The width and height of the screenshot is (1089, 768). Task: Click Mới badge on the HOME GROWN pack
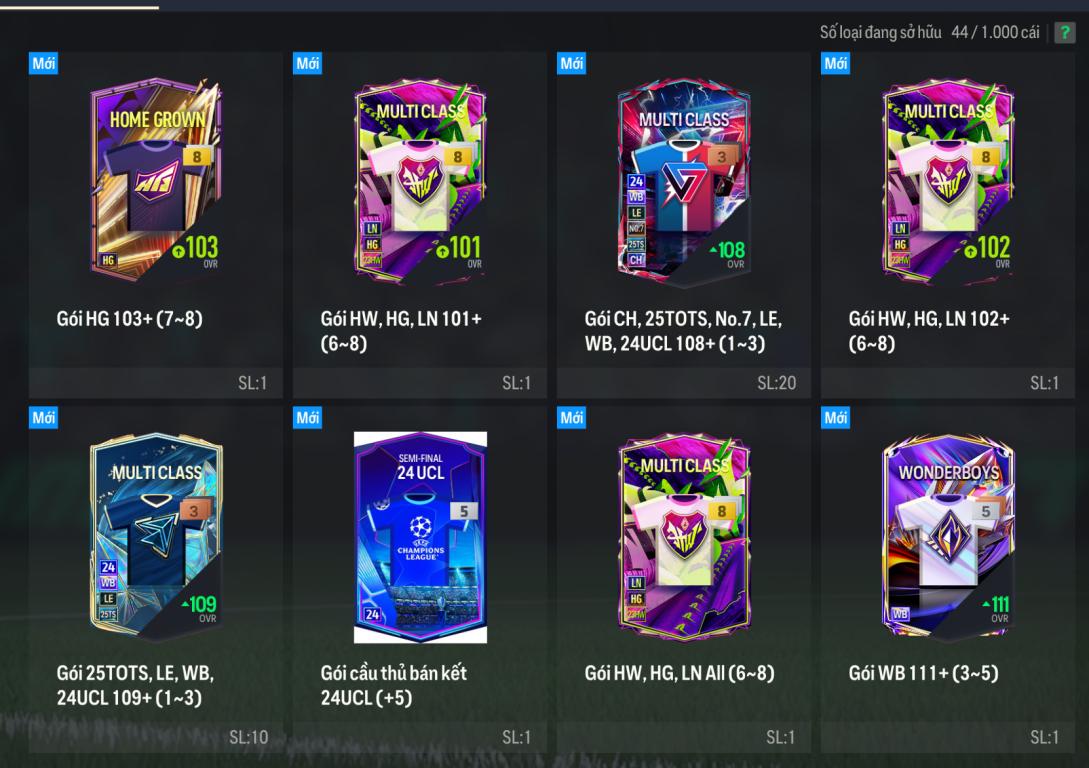(x=43, y=63)
